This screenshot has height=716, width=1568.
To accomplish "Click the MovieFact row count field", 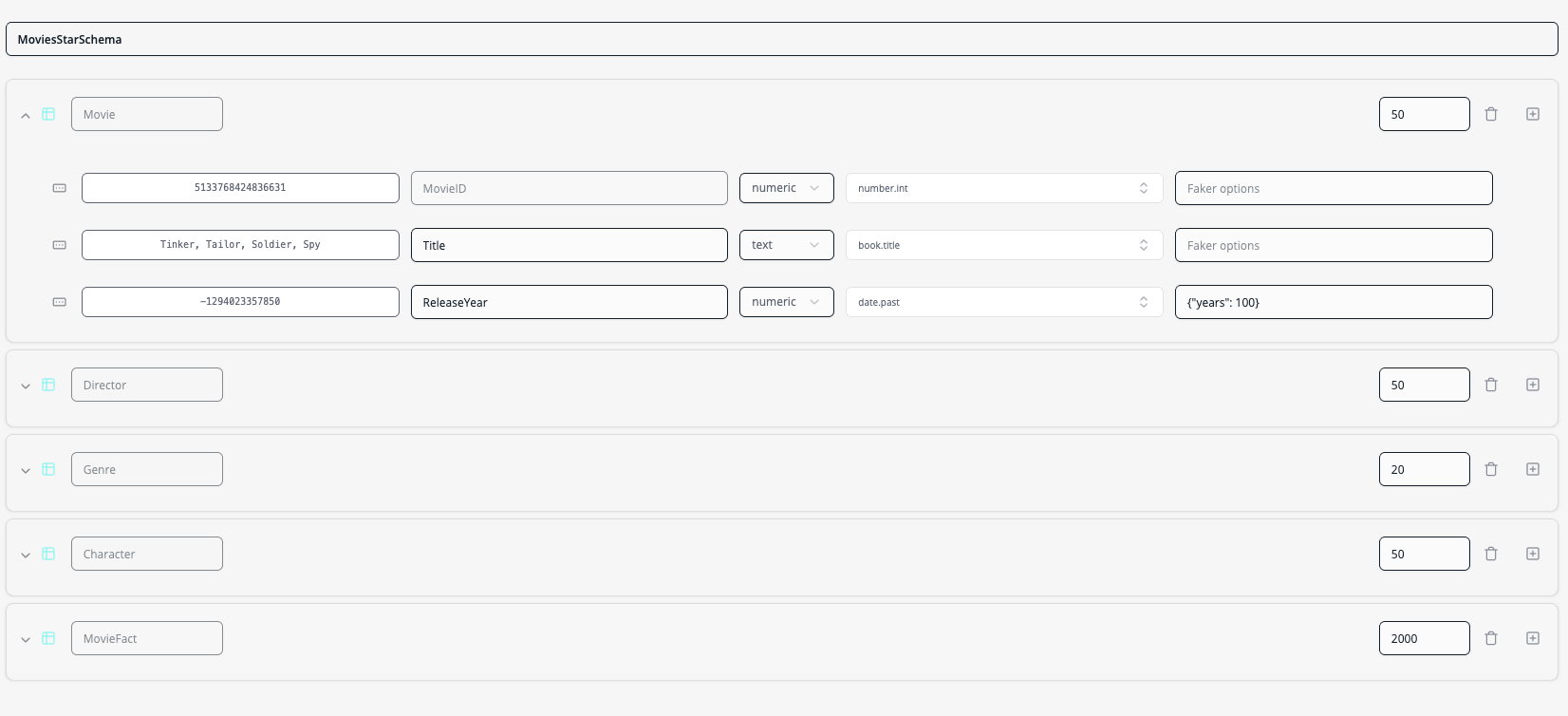I will [x=1424, y=638].
